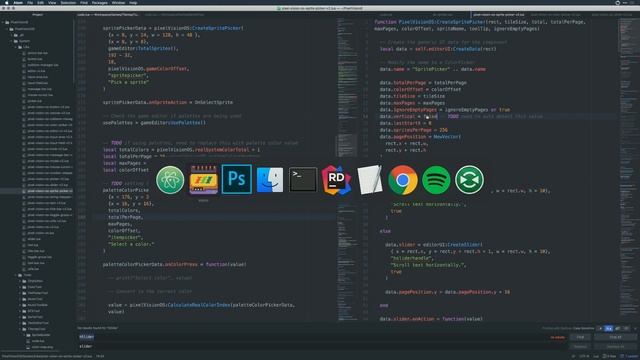Select the yellow game cartridge app icon
The image size is (640, 360).
tap(203, 180)
